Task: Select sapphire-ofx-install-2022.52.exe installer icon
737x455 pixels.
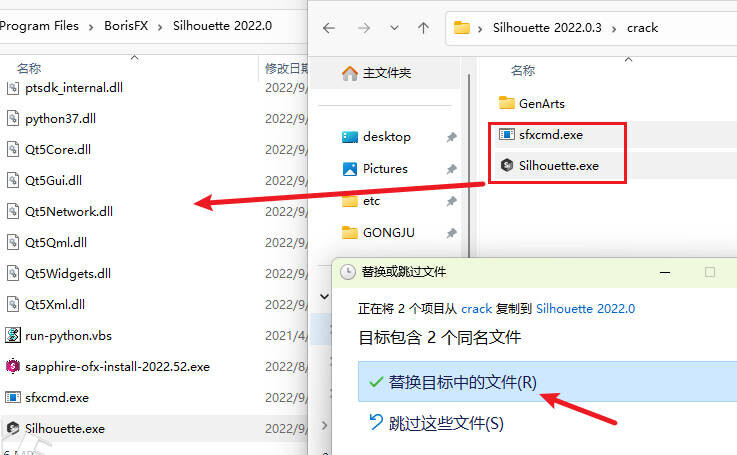Action: (x=14, y=366)
